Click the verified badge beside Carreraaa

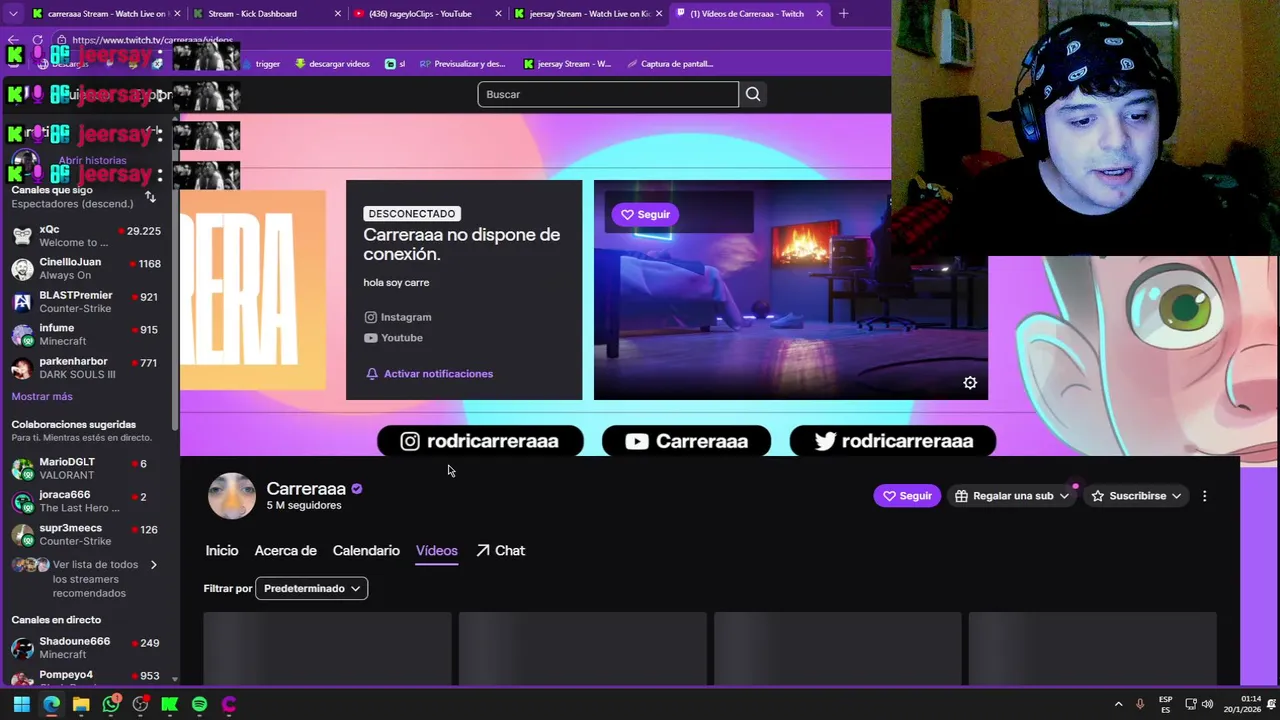tap(357, 489)
